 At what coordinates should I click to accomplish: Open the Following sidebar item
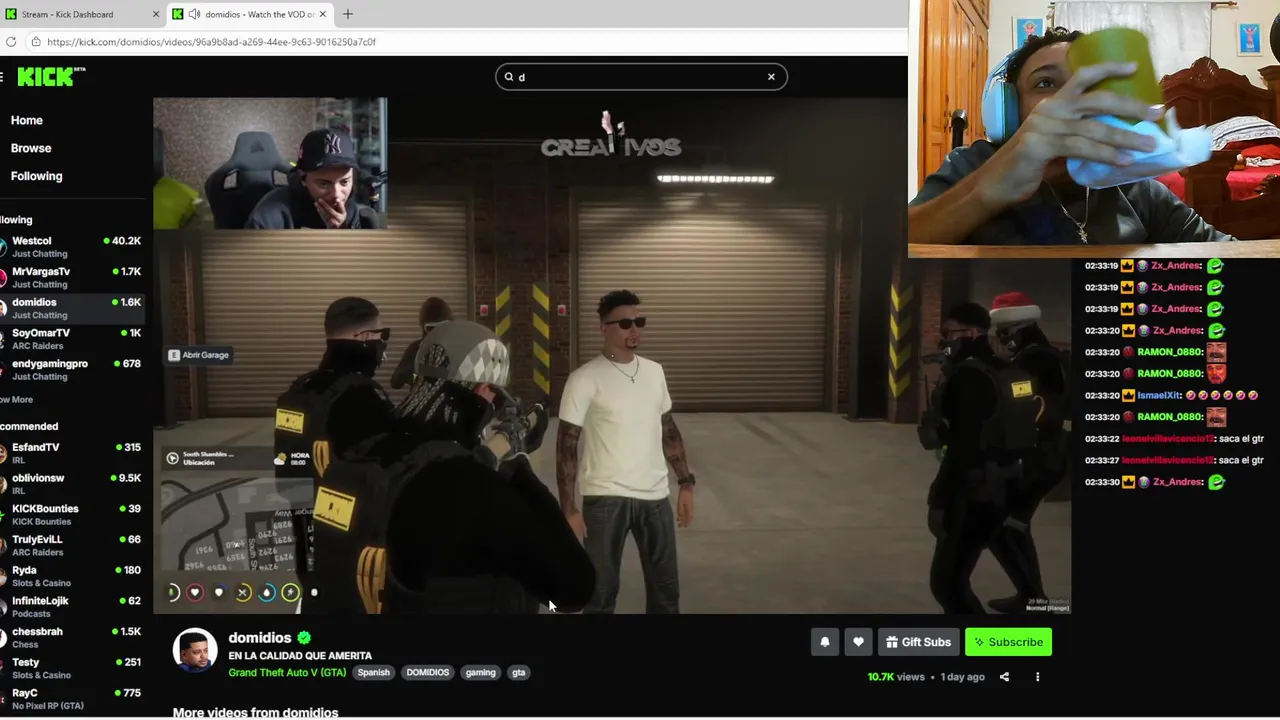tap(36, 176)
